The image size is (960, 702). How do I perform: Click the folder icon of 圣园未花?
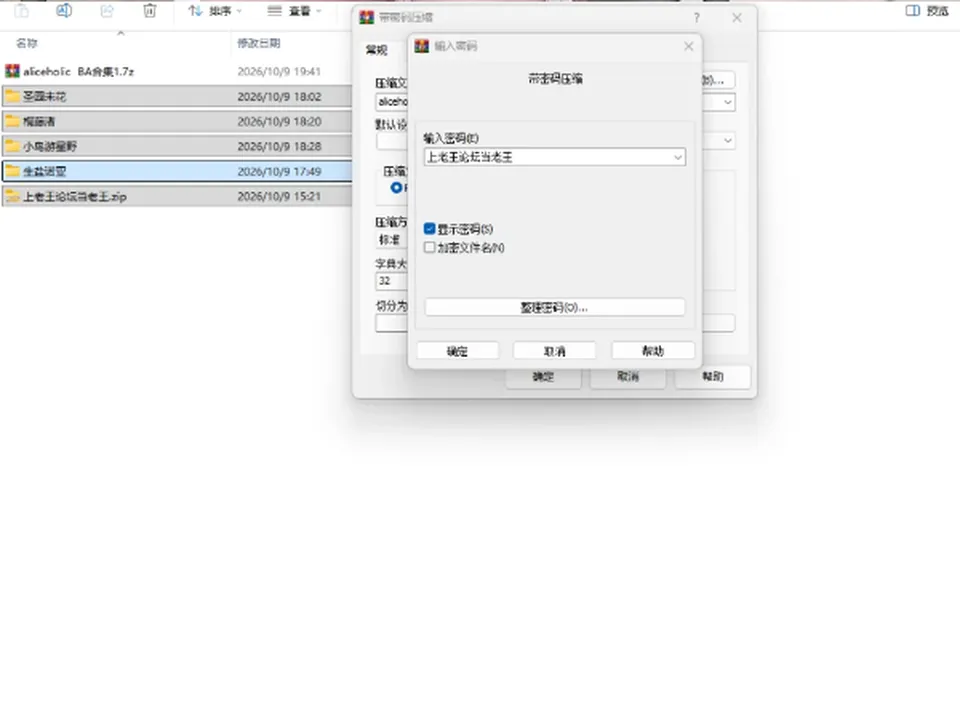[12, 96]
